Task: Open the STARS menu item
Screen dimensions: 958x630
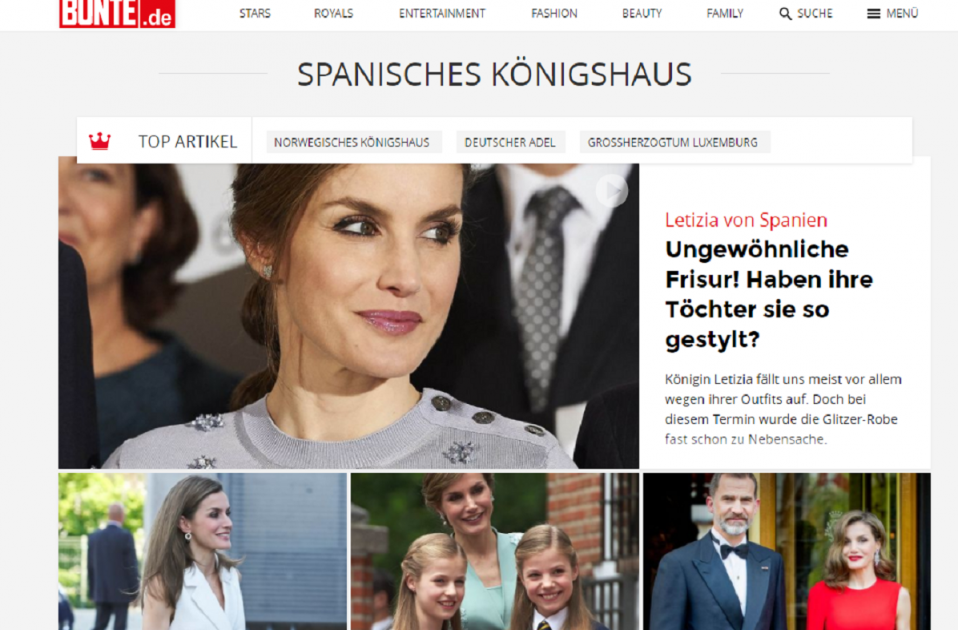Action: (255, 13)
